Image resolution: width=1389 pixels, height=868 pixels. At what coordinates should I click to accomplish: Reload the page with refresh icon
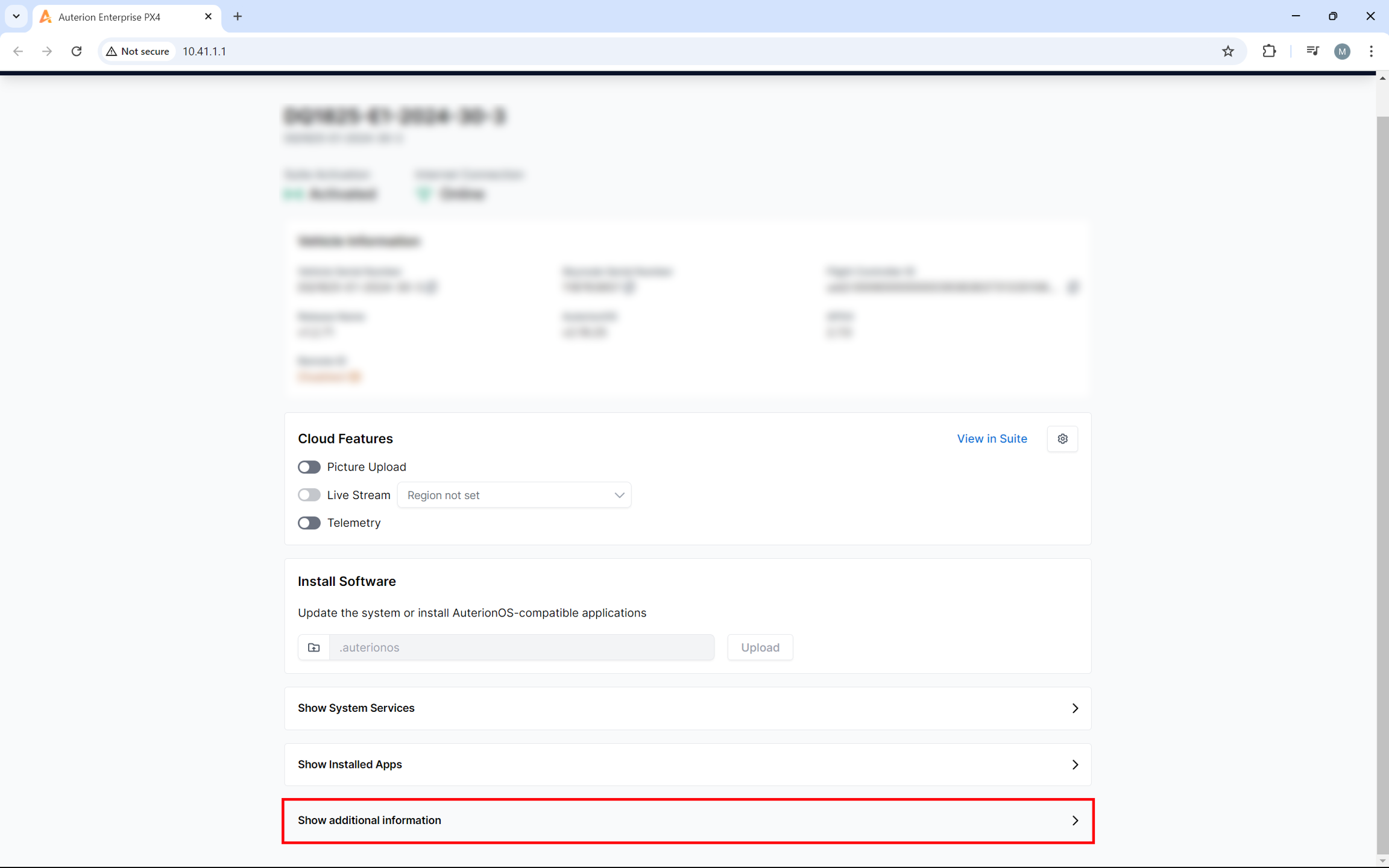(x=77, y=51)
